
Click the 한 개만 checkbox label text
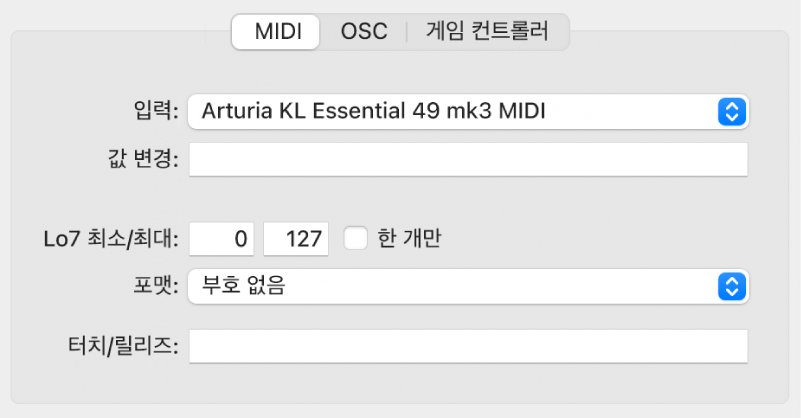tap(409, 238)
